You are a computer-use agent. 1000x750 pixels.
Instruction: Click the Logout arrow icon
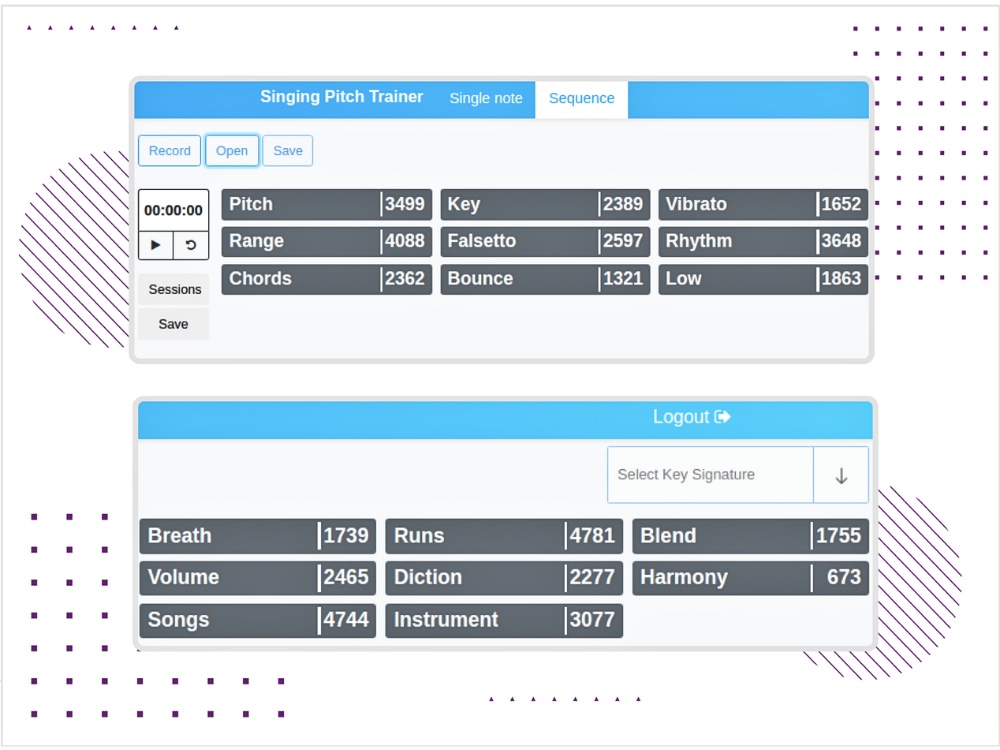723,417
